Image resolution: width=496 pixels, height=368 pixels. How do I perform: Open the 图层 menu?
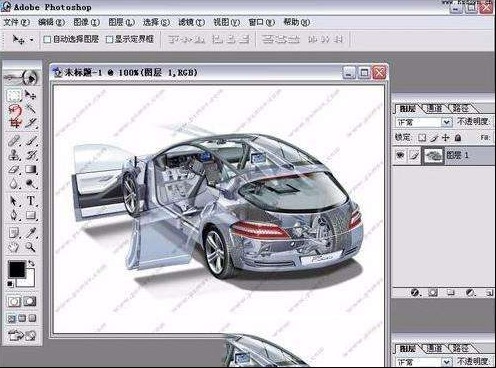coord(121,22)
